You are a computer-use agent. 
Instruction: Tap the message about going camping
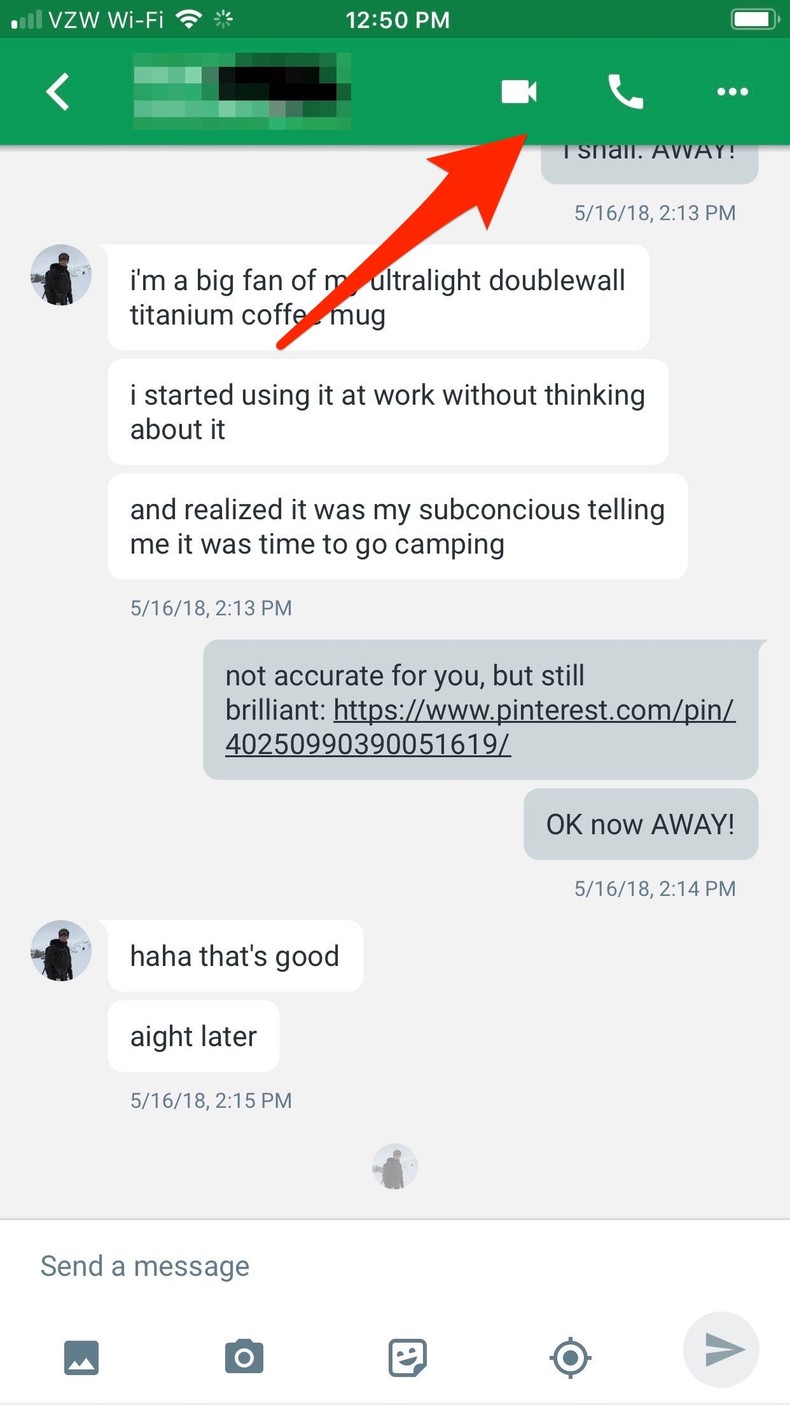(397, 527)
